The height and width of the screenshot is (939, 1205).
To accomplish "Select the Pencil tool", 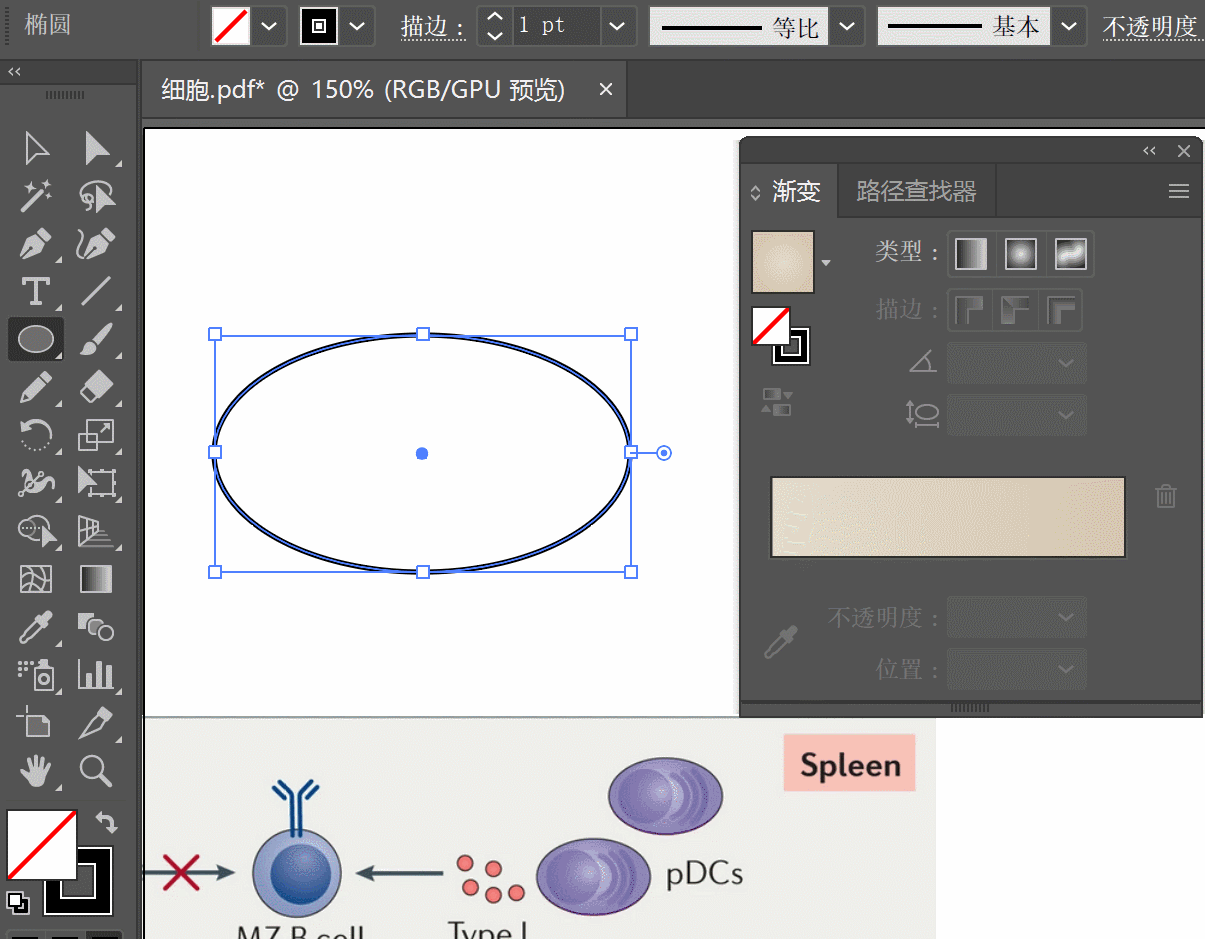I will click(x=37, y=387).
